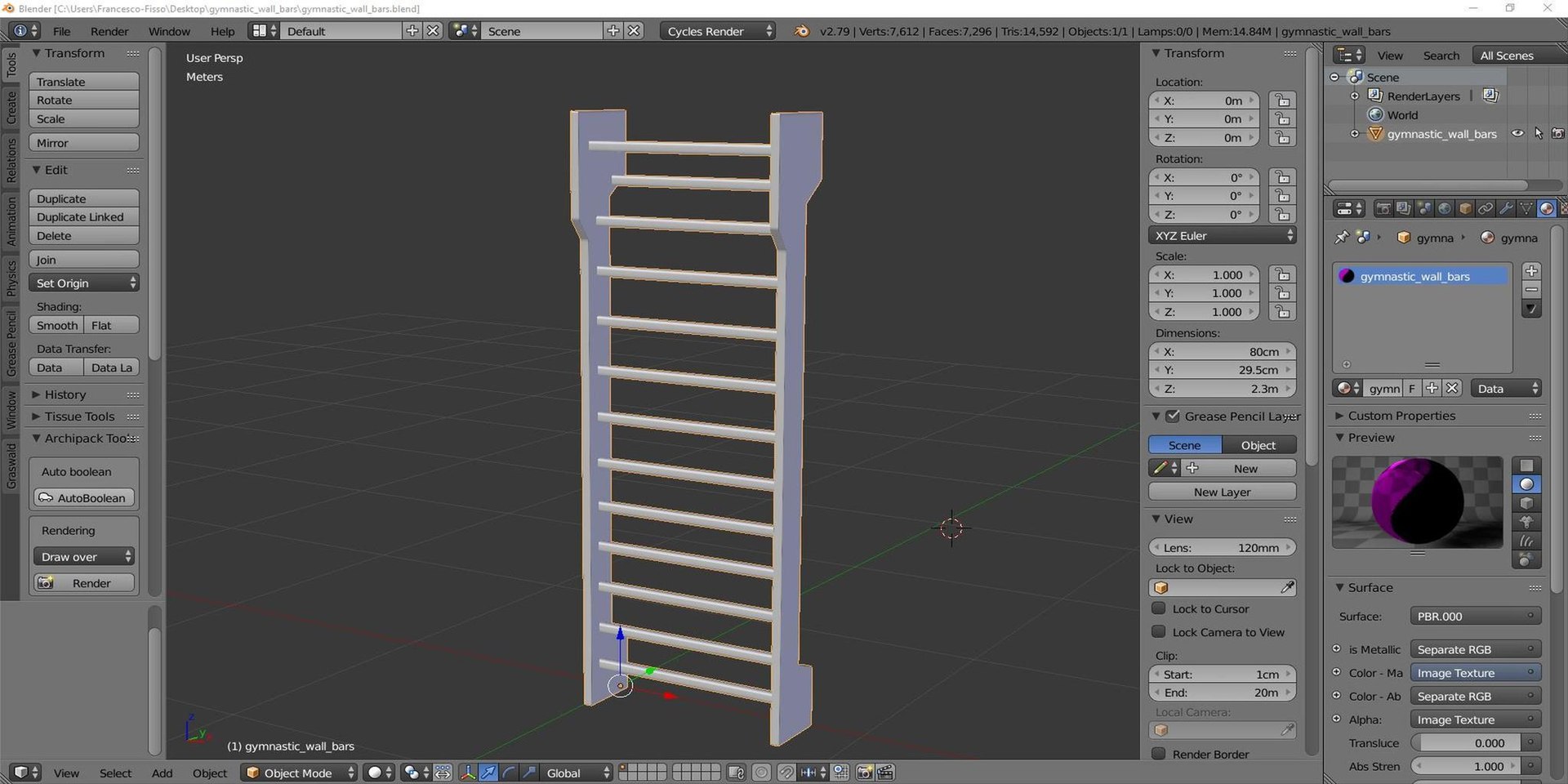Image resolution: width=1568 pixels, height=784 pixels.
Task: Open the File menu
Action: coord(61,31)
